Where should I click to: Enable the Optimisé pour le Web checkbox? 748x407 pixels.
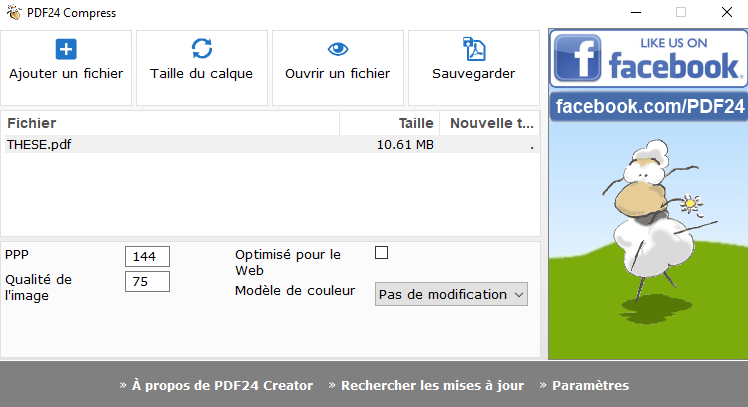point(381,252)
